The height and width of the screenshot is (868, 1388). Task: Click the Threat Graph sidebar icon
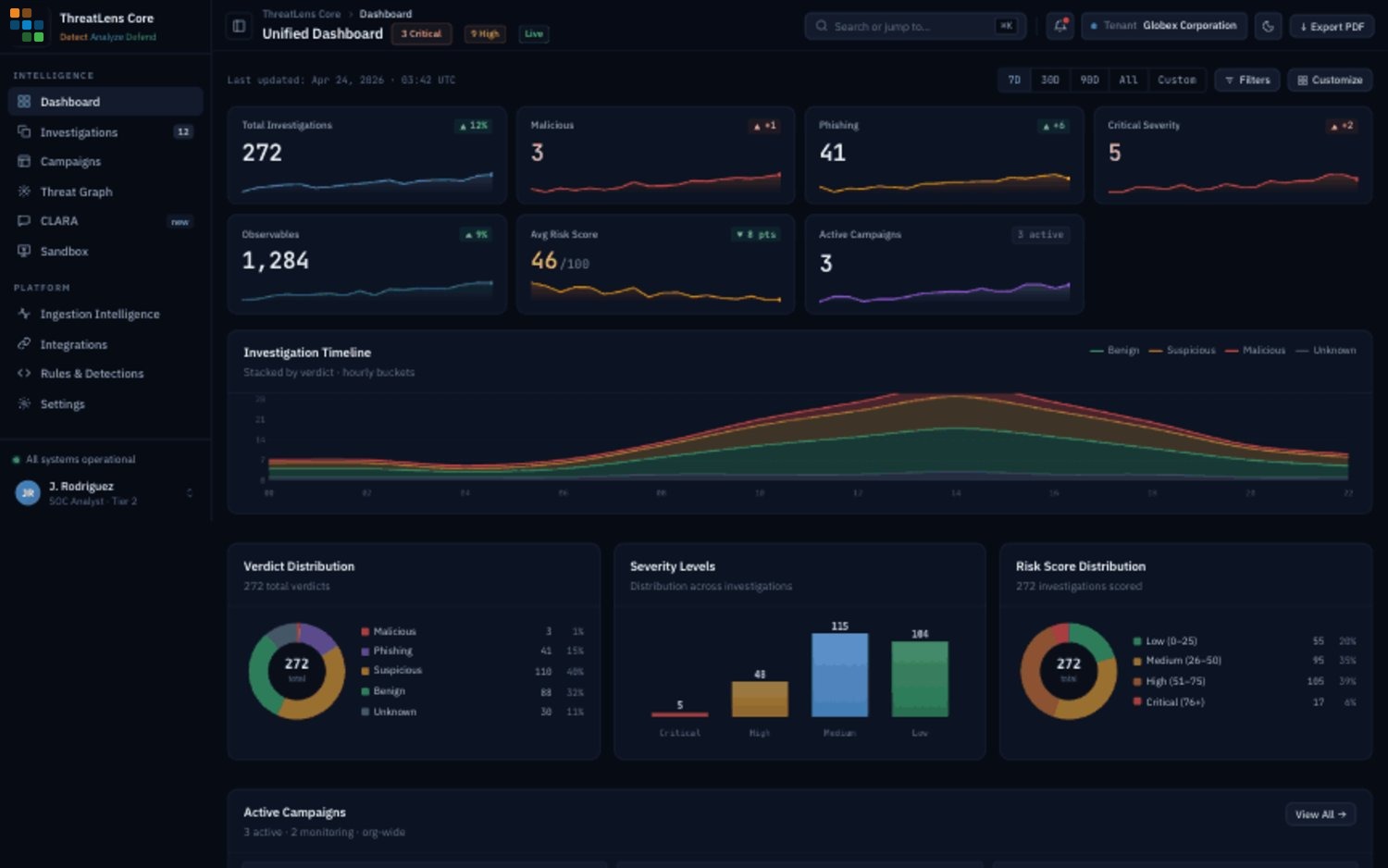point(24,192)
